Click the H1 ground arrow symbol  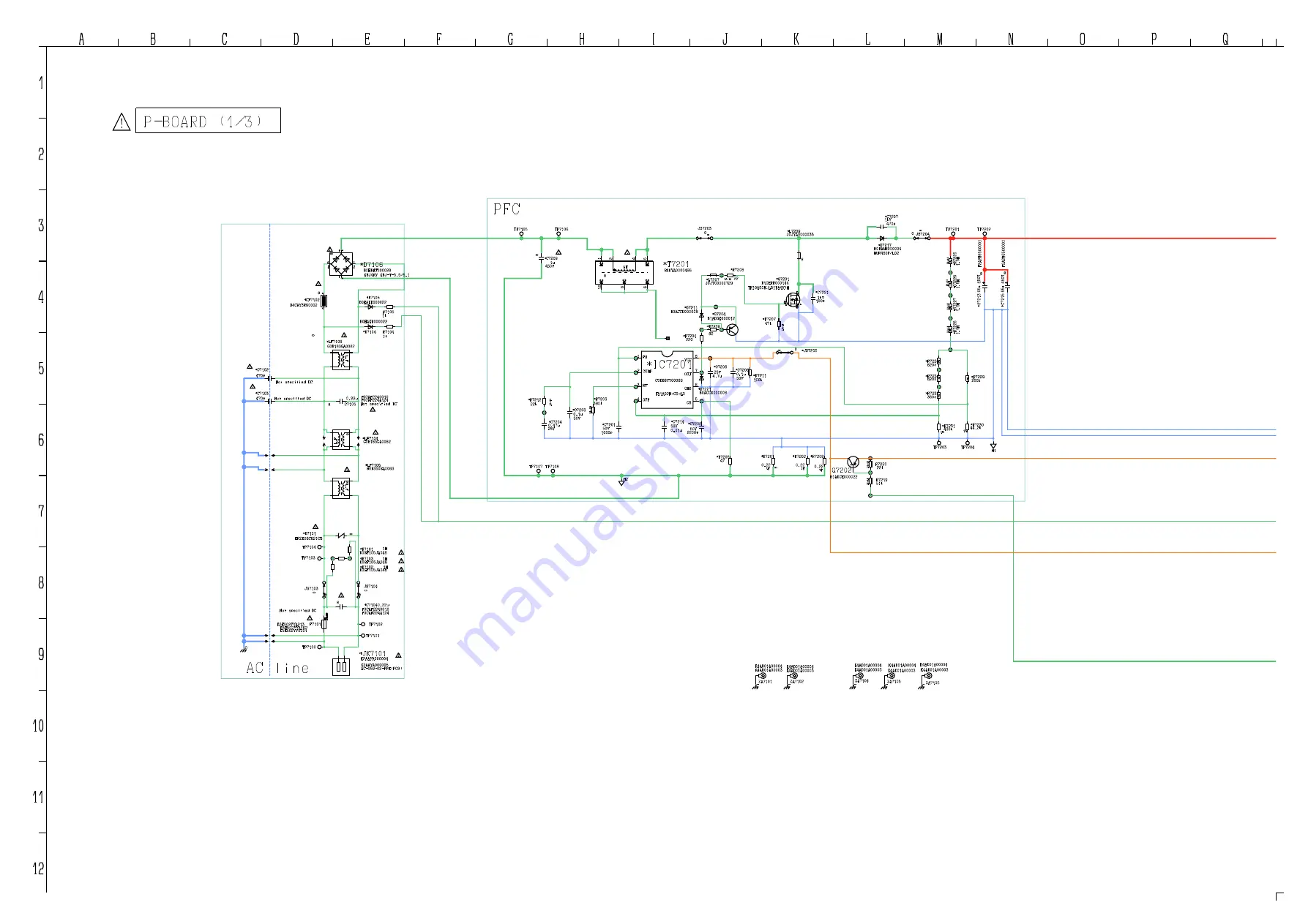pos(993,446)
